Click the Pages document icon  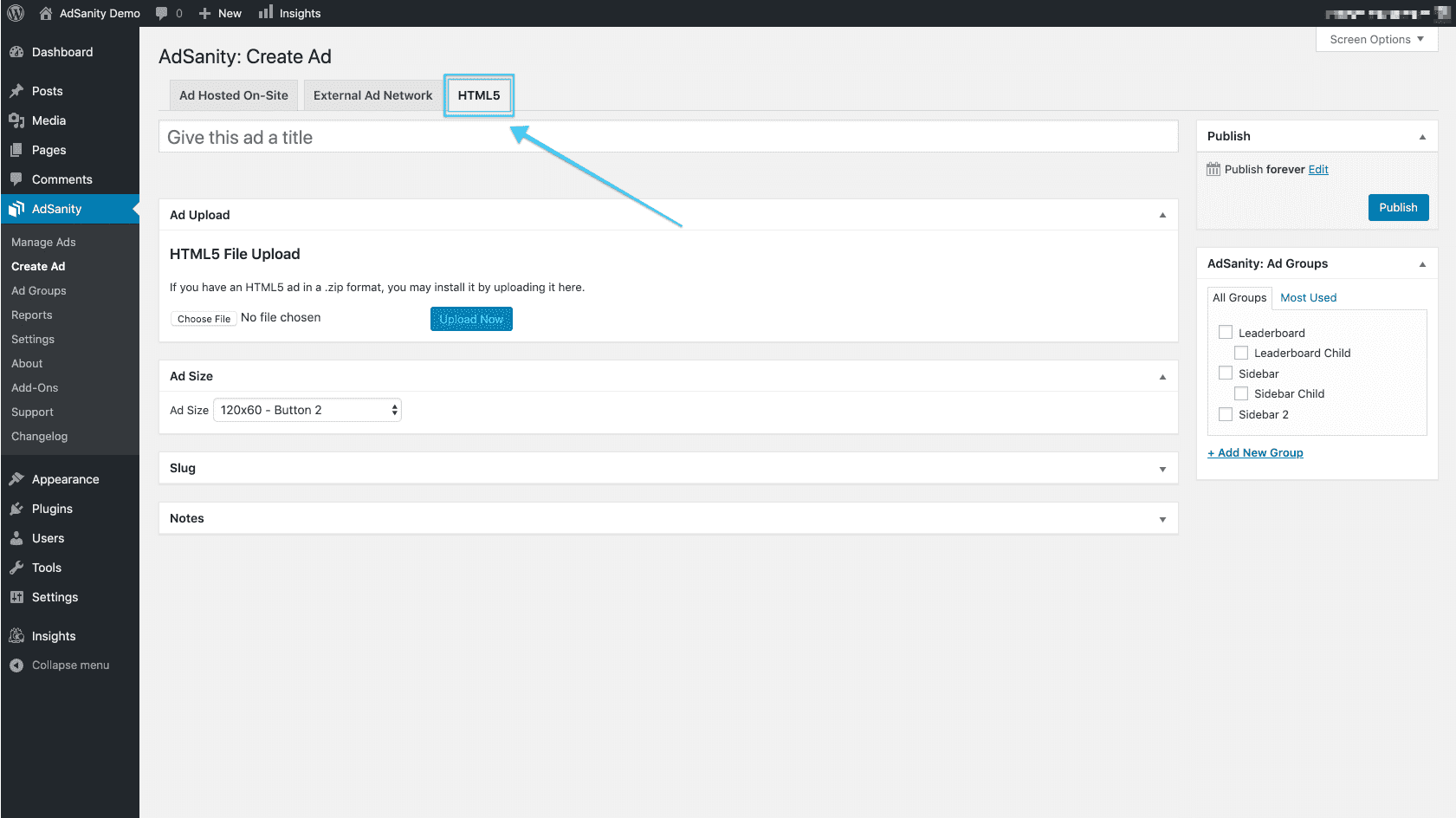tap(16, 150)
